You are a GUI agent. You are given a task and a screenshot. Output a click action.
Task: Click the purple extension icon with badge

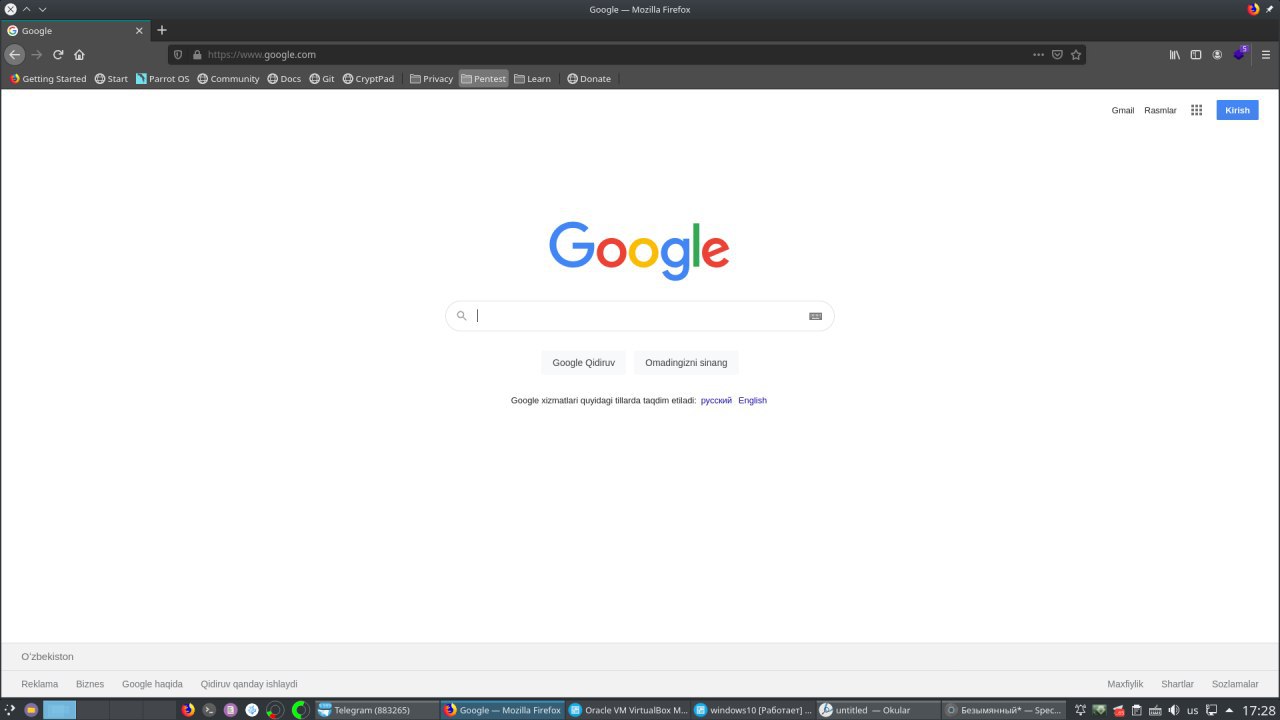[1240, 54]
